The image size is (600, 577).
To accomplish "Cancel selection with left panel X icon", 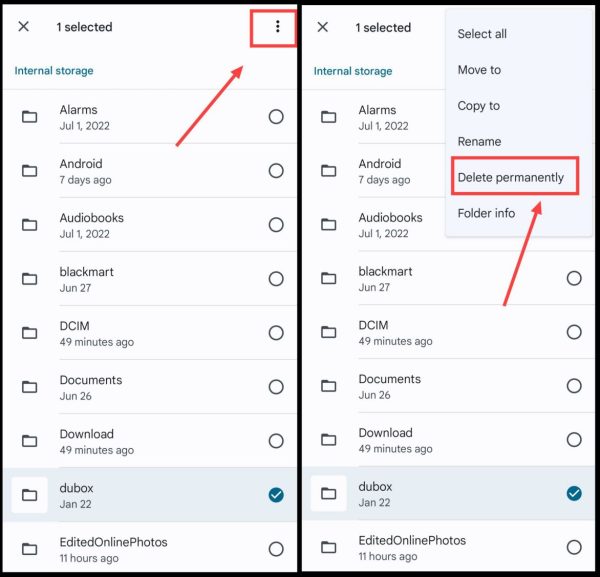I will pyautogui.click(x=24, y=27).
